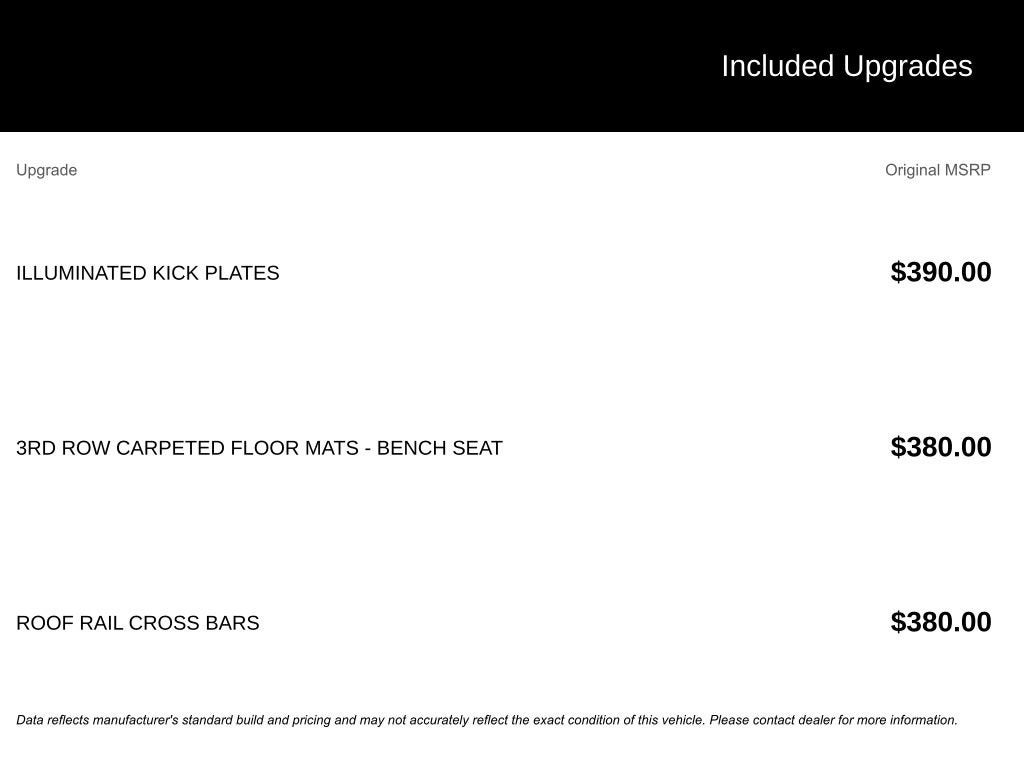Click the $390.00 price
The height and width of the screenshot is (768, 1024).
pyautogui.click(x=940, y=272)
